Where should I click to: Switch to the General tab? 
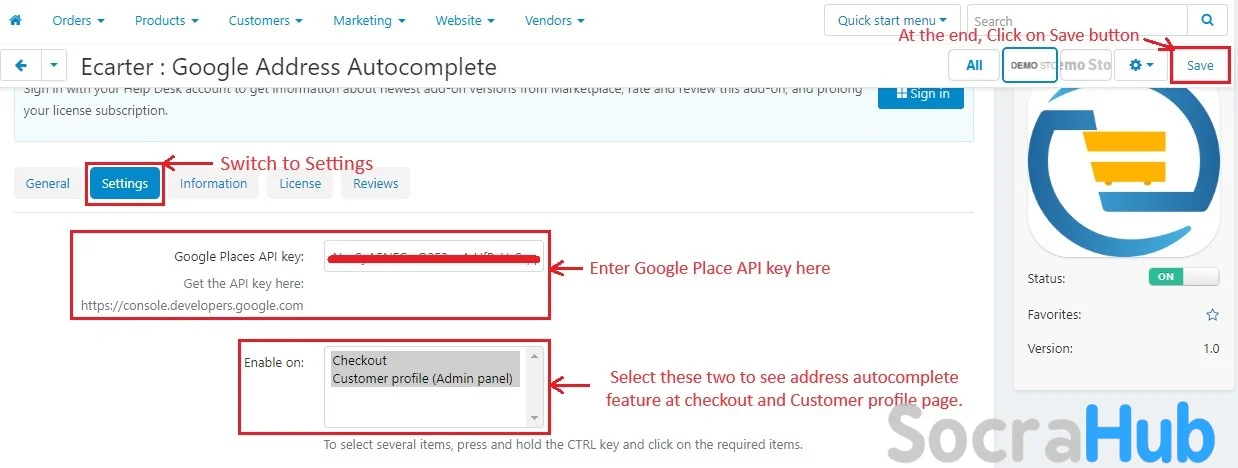(x=48, y=183)
